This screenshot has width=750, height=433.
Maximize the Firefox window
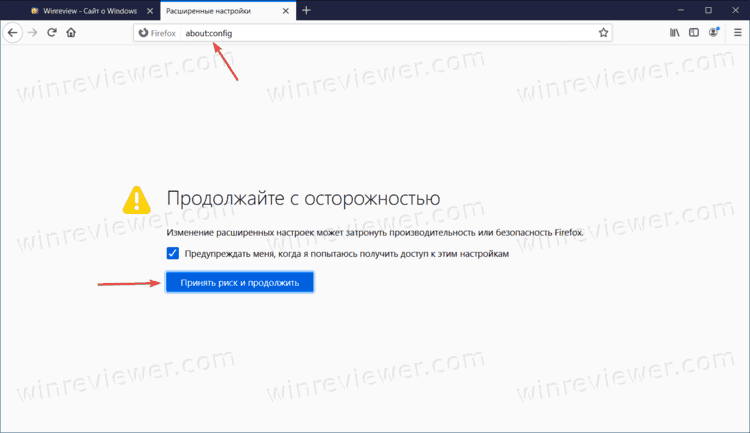(x=708, y=10)
